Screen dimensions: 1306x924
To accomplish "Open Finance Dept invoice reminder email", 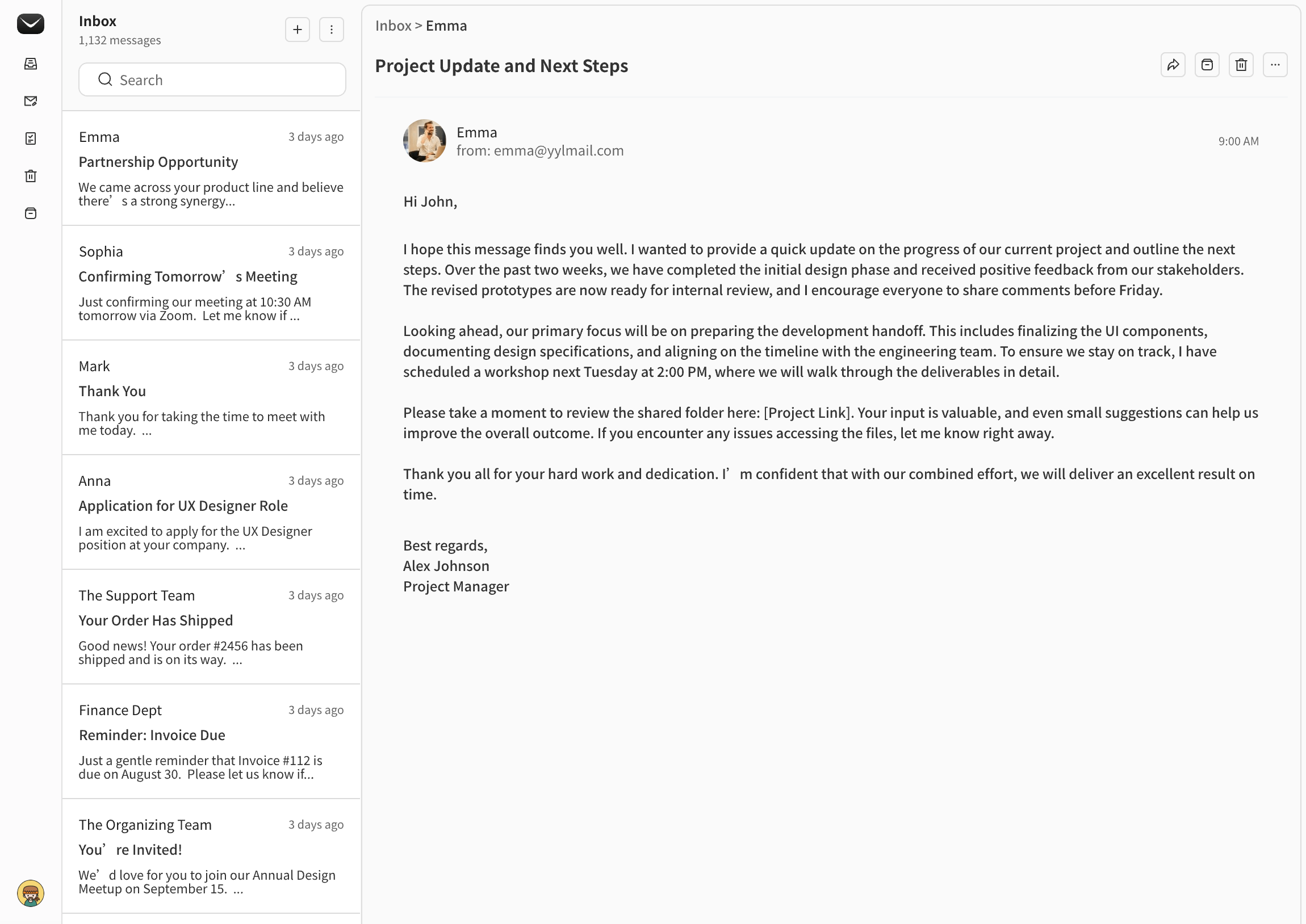I will point(211,742).
